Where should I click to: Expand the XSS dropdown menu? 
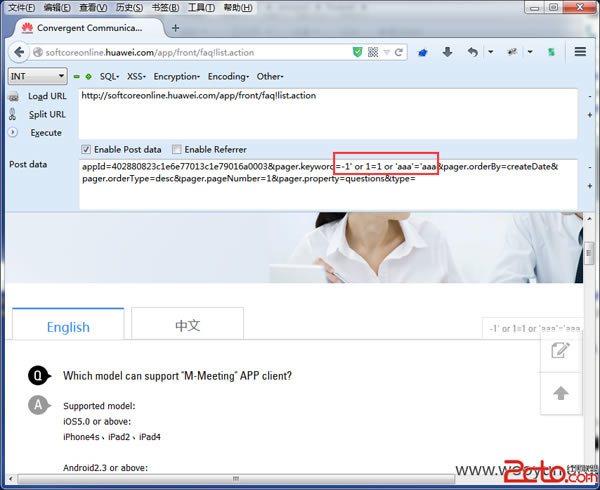137,76
